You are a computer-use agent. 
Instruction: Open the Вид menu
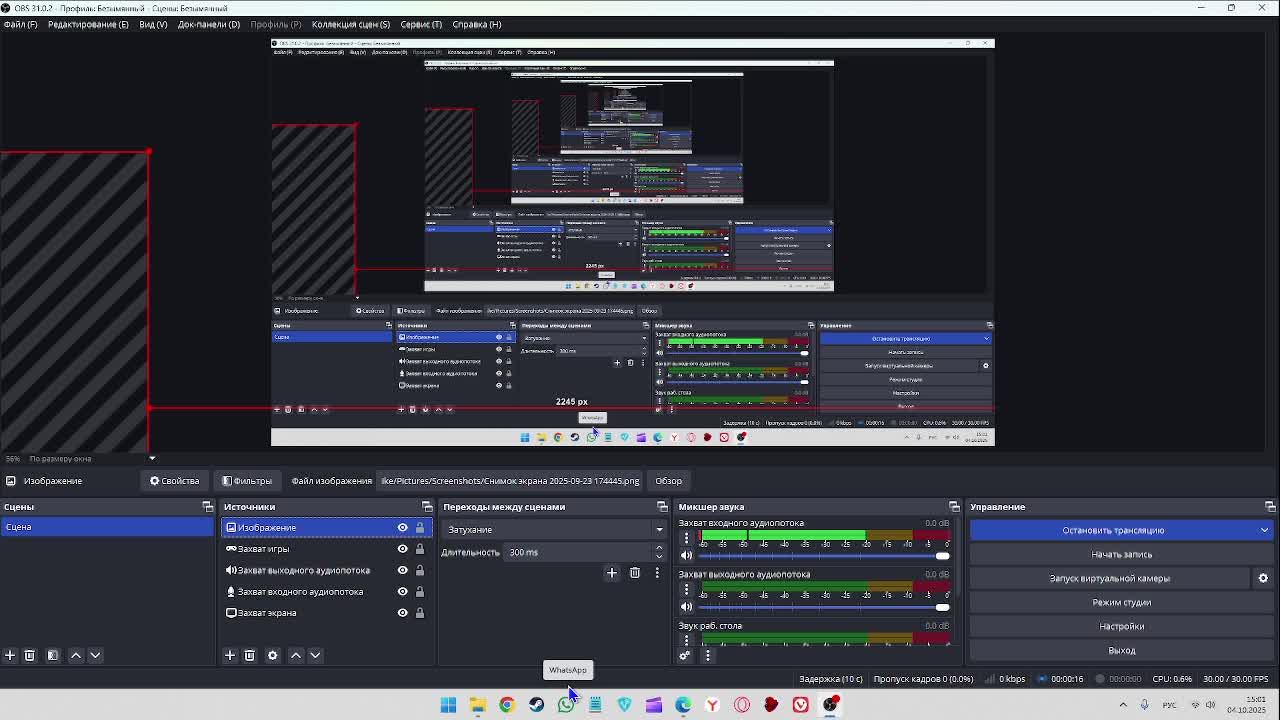(x=153, y=24)
